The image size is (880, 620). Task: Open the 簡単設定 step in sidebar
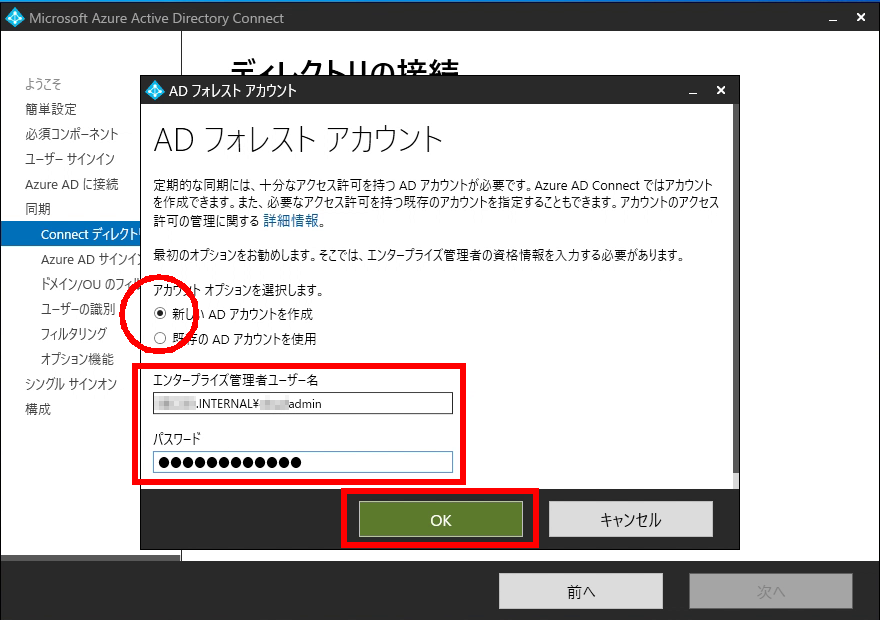pyautogui.click(x=51, y=109)
